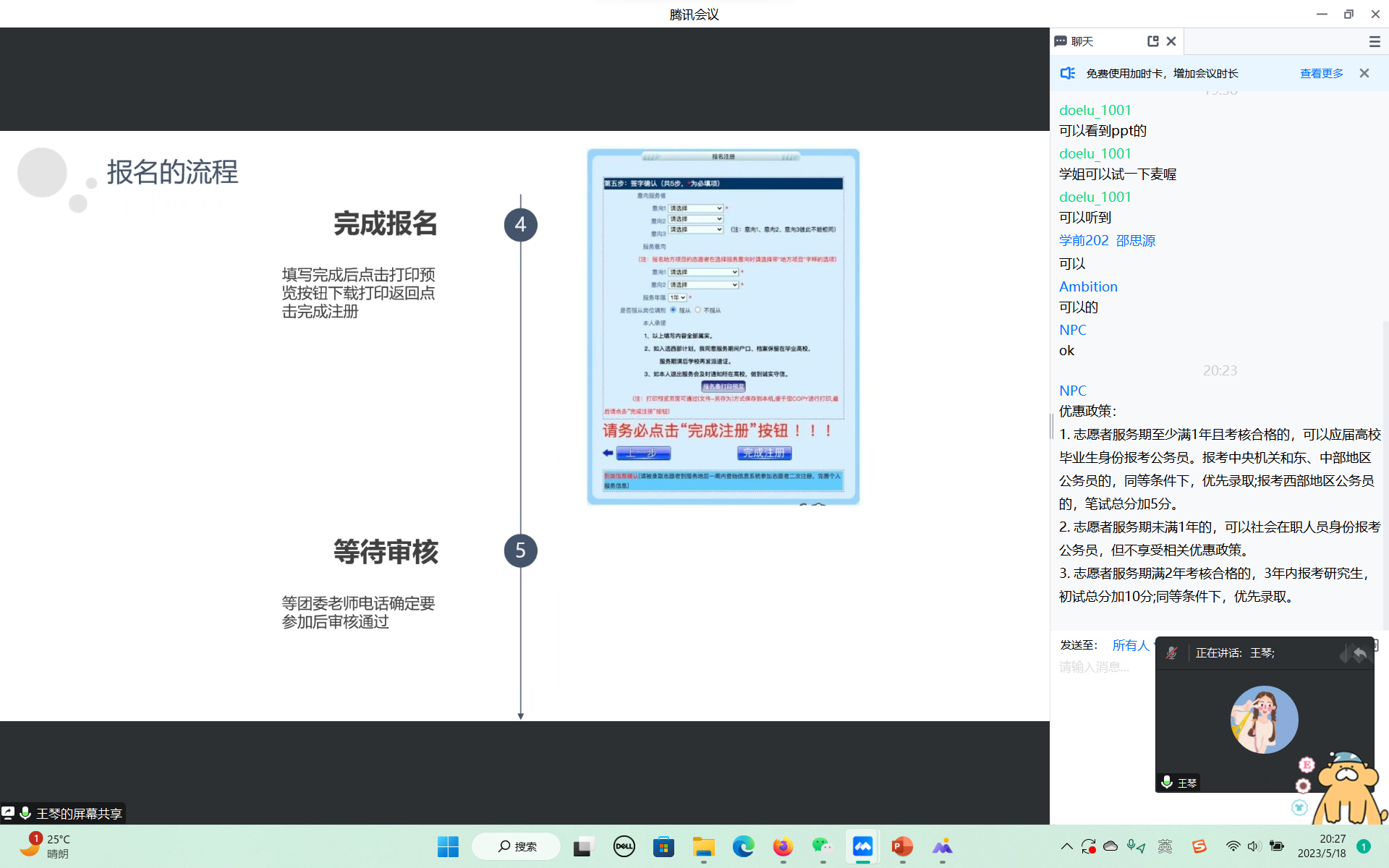Screen dimensions: 1389x868
Task: Pop out the chat panel window
Action: (x=1152, y=41)
